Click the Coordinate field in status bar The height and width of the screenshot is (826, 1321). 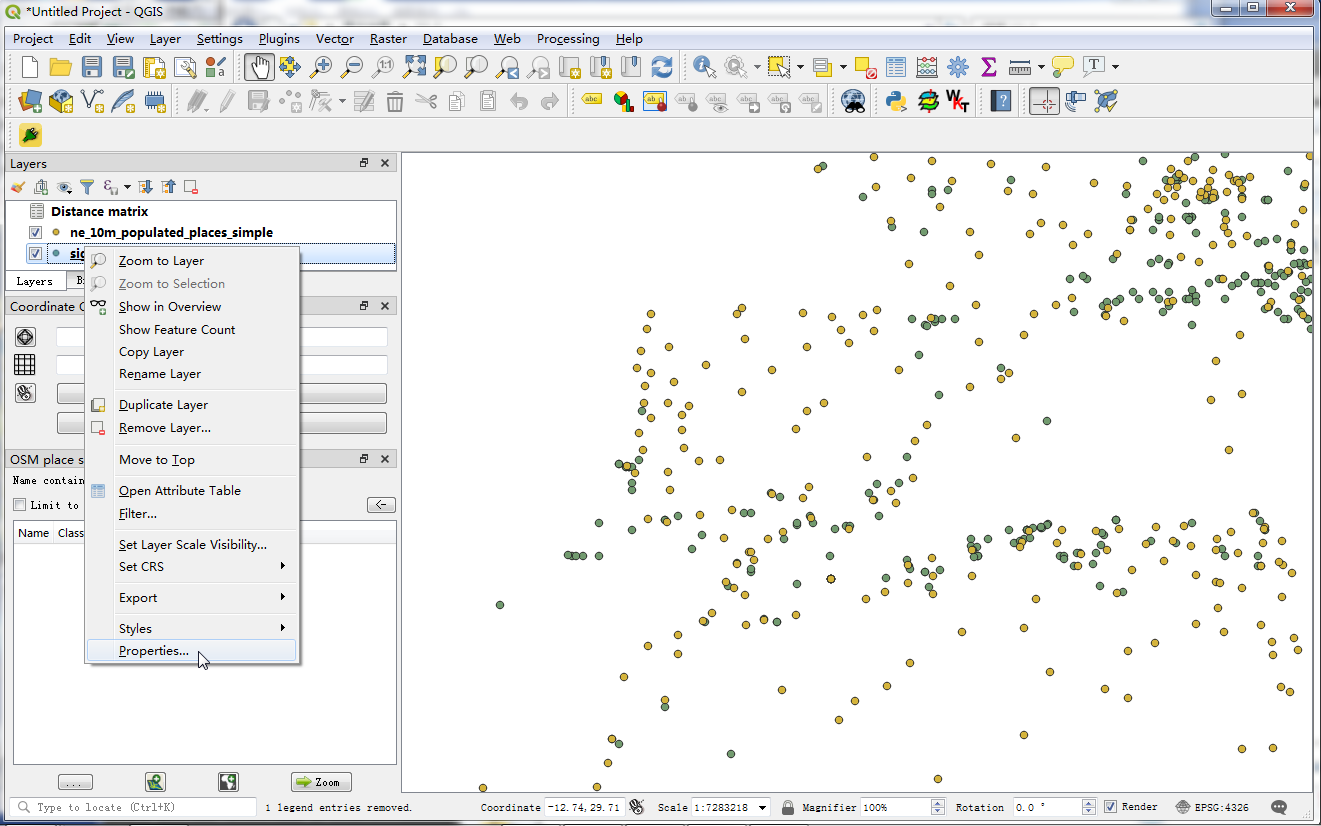tap(584, 807)
